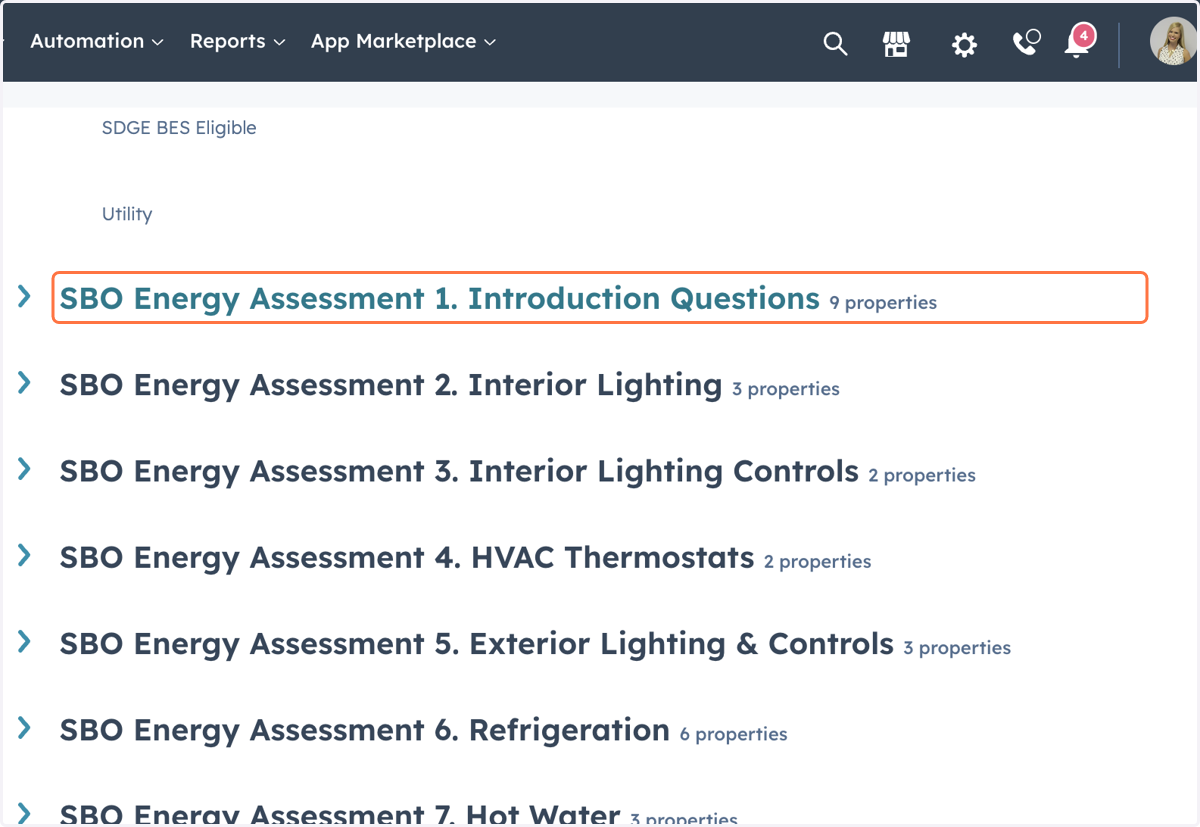This screenshot has height=827, width=1200.
Task: Open the App Marketplace menu
Action: pos(404,41)
